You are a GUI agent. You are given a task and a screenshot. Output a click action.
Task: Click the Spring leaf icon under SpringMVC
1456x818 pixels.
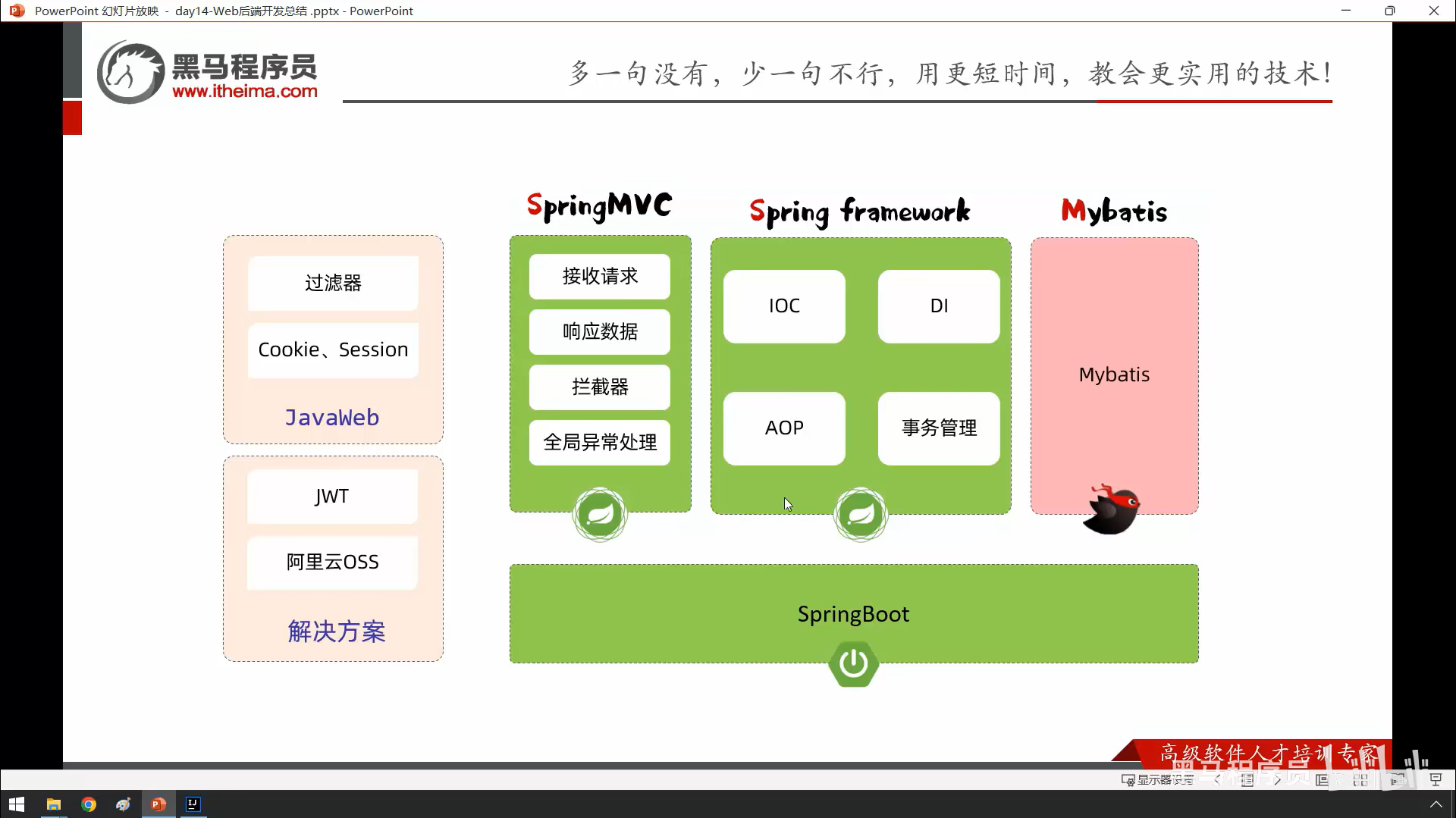click(x=600, y=515)
